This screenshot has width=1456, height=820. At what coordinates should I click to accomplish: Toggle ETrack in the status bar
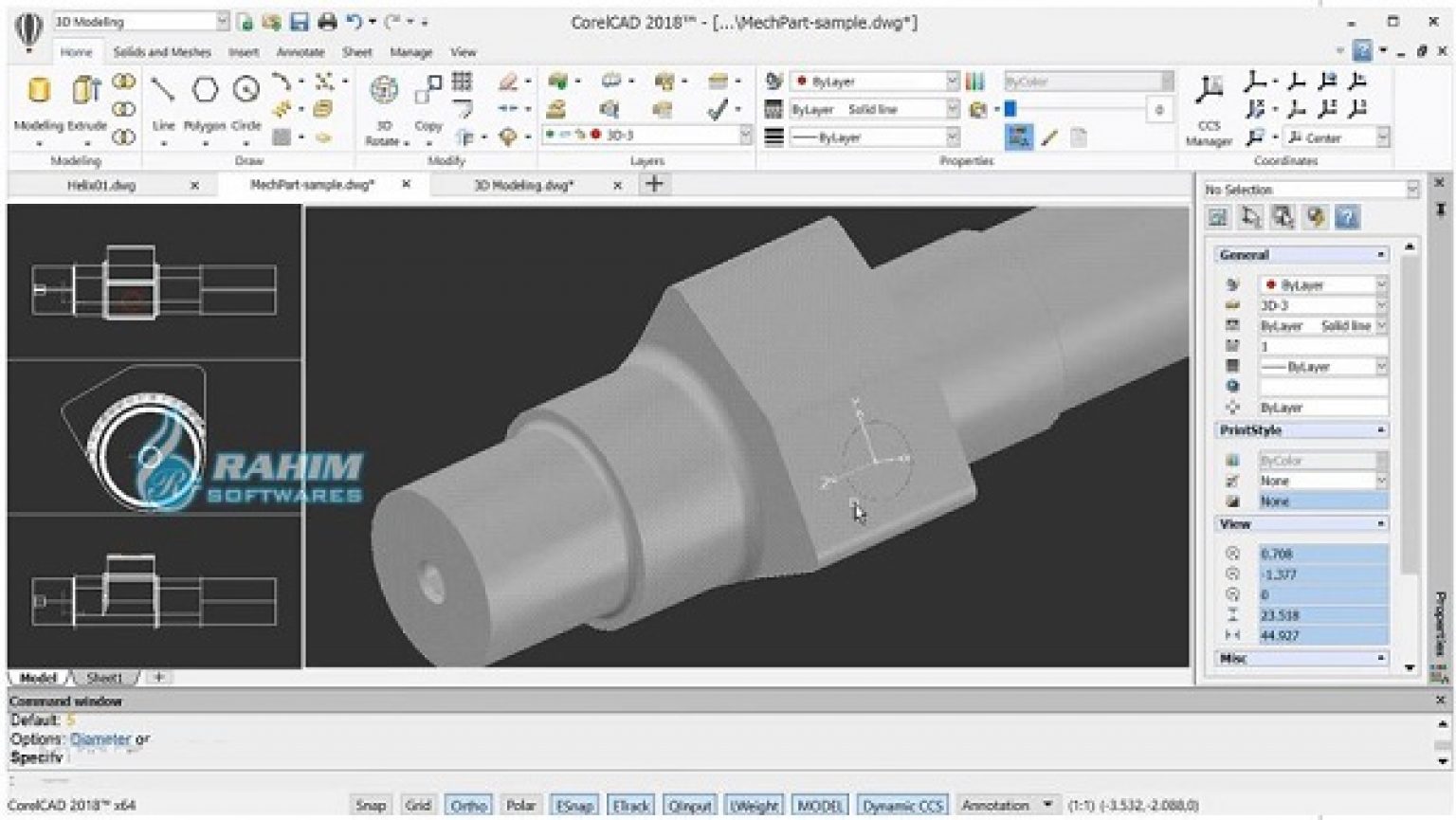pos(630,805)
